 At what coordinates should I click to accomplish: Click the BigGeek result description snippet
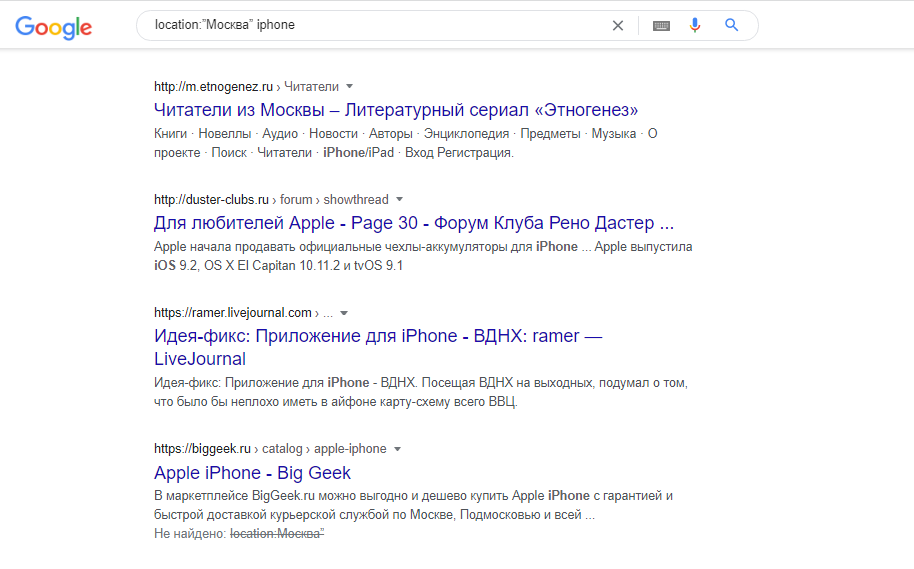(x=413, y=505)
